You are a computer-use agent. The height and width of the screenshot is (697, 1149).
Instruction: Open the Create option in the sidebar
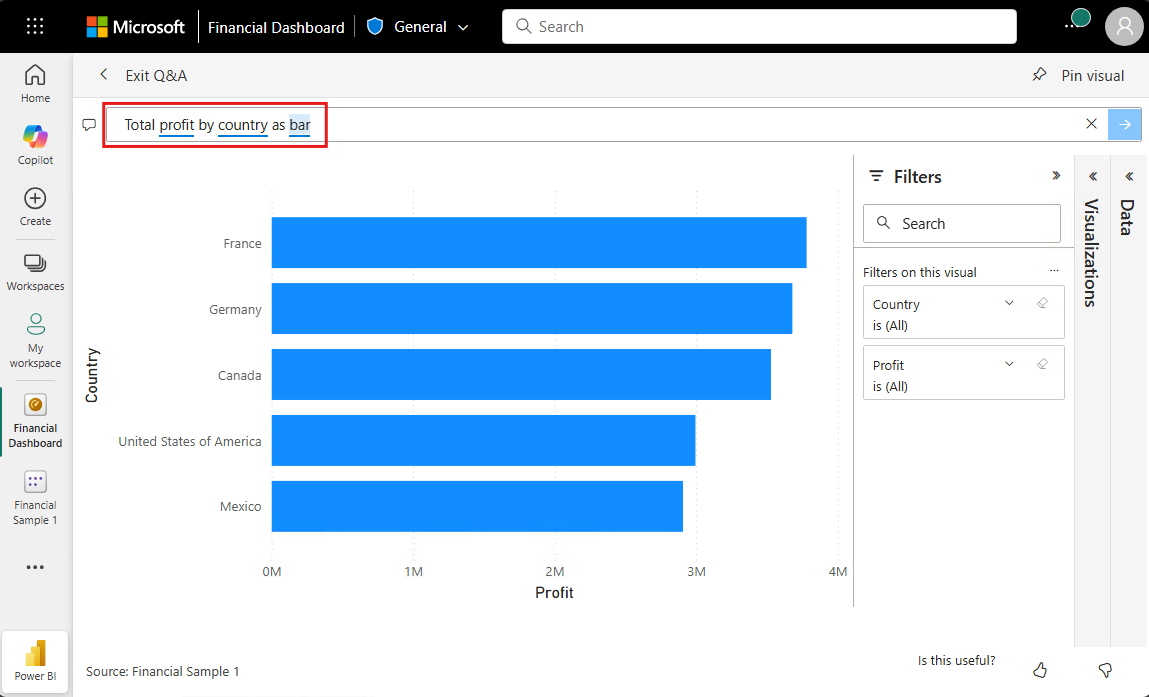click(x=35, y=200)
